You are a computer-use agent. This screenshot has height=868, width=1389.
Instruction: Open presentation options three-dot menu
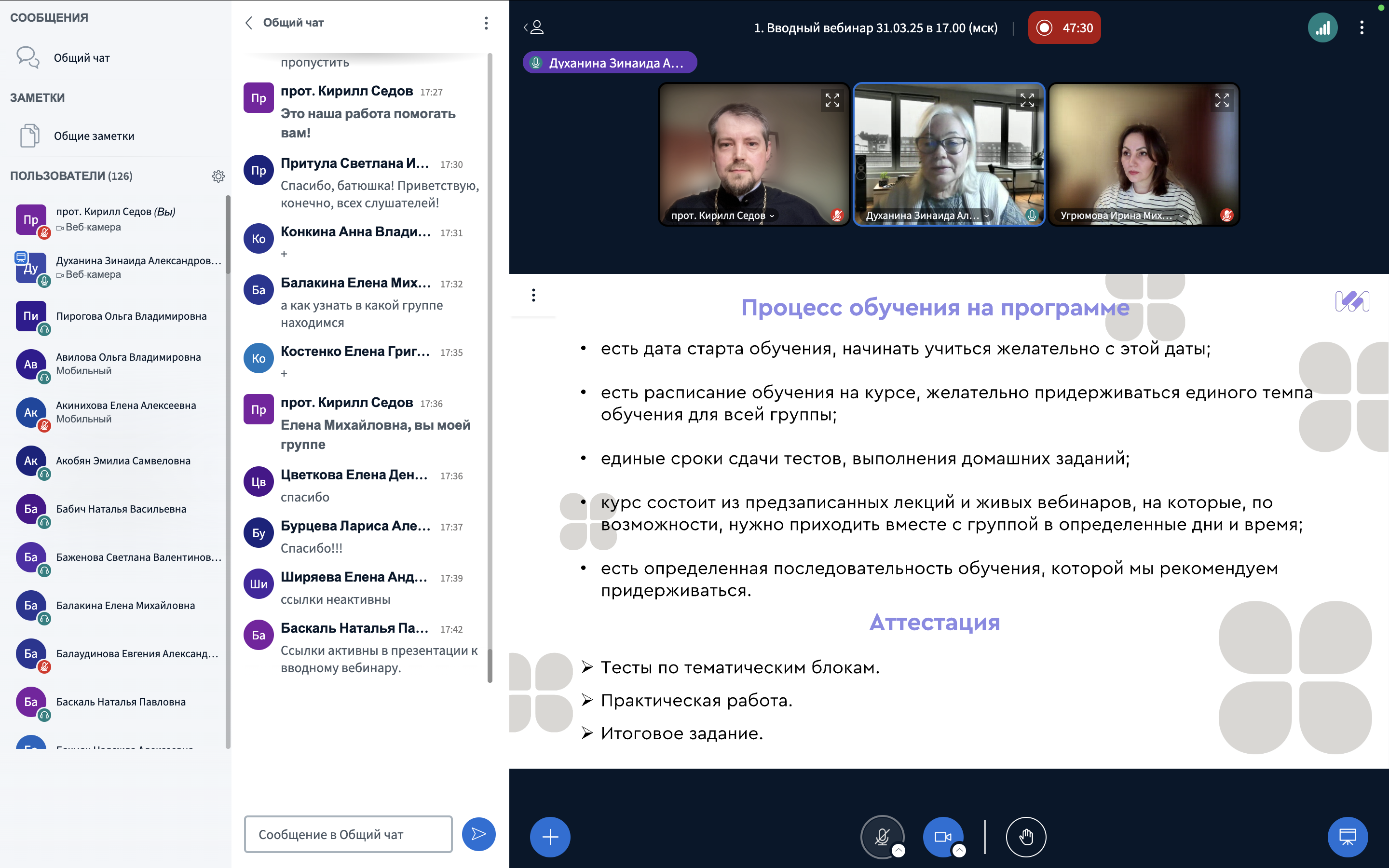pyautogui.click(x=533, y=295)
